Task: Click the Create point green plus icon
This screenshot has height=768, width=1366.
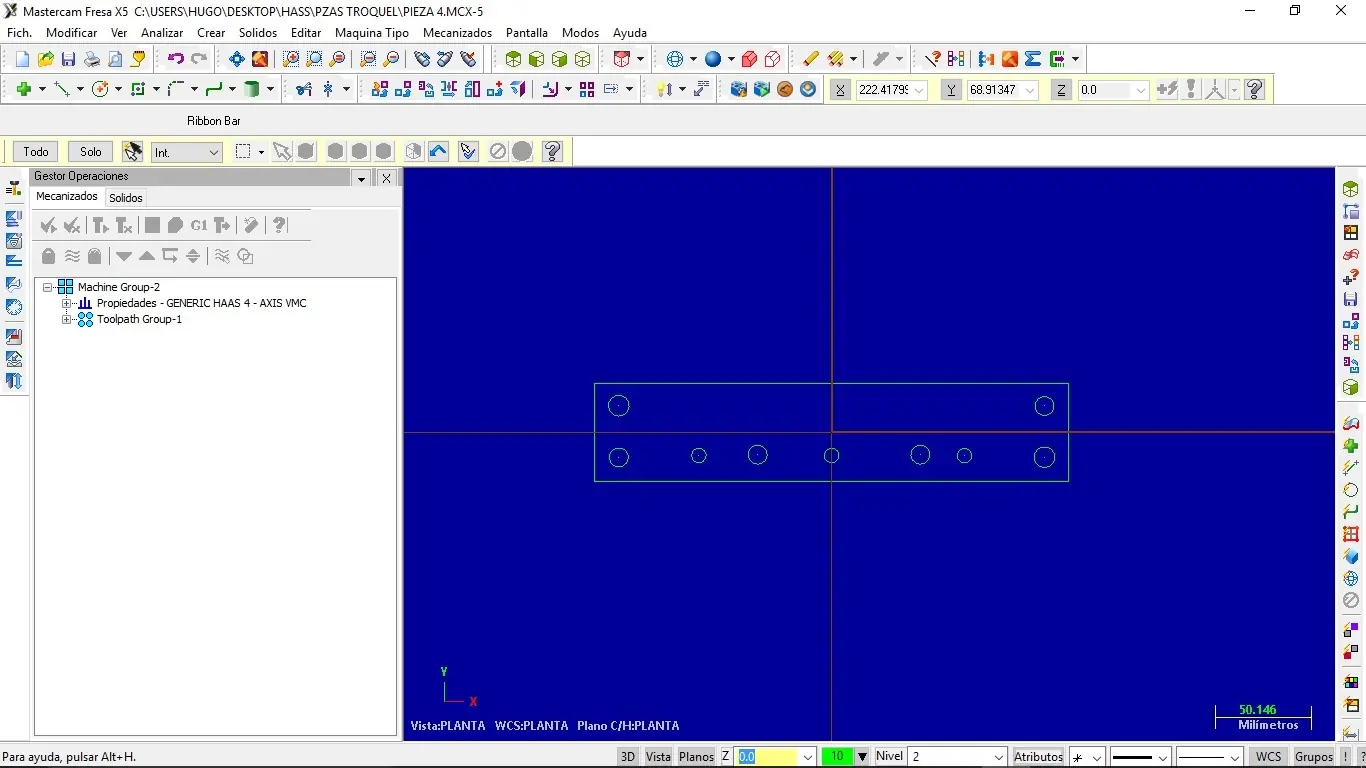Action: click(x=24, y=89)
